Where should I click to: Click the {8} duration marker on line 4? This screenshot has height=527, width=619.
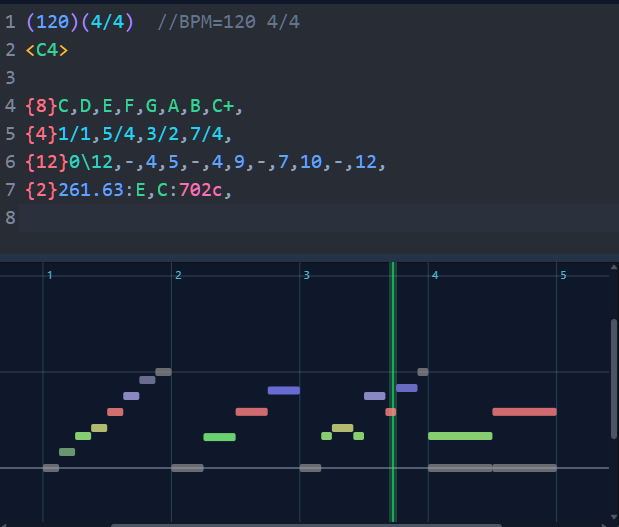[41, 106]
